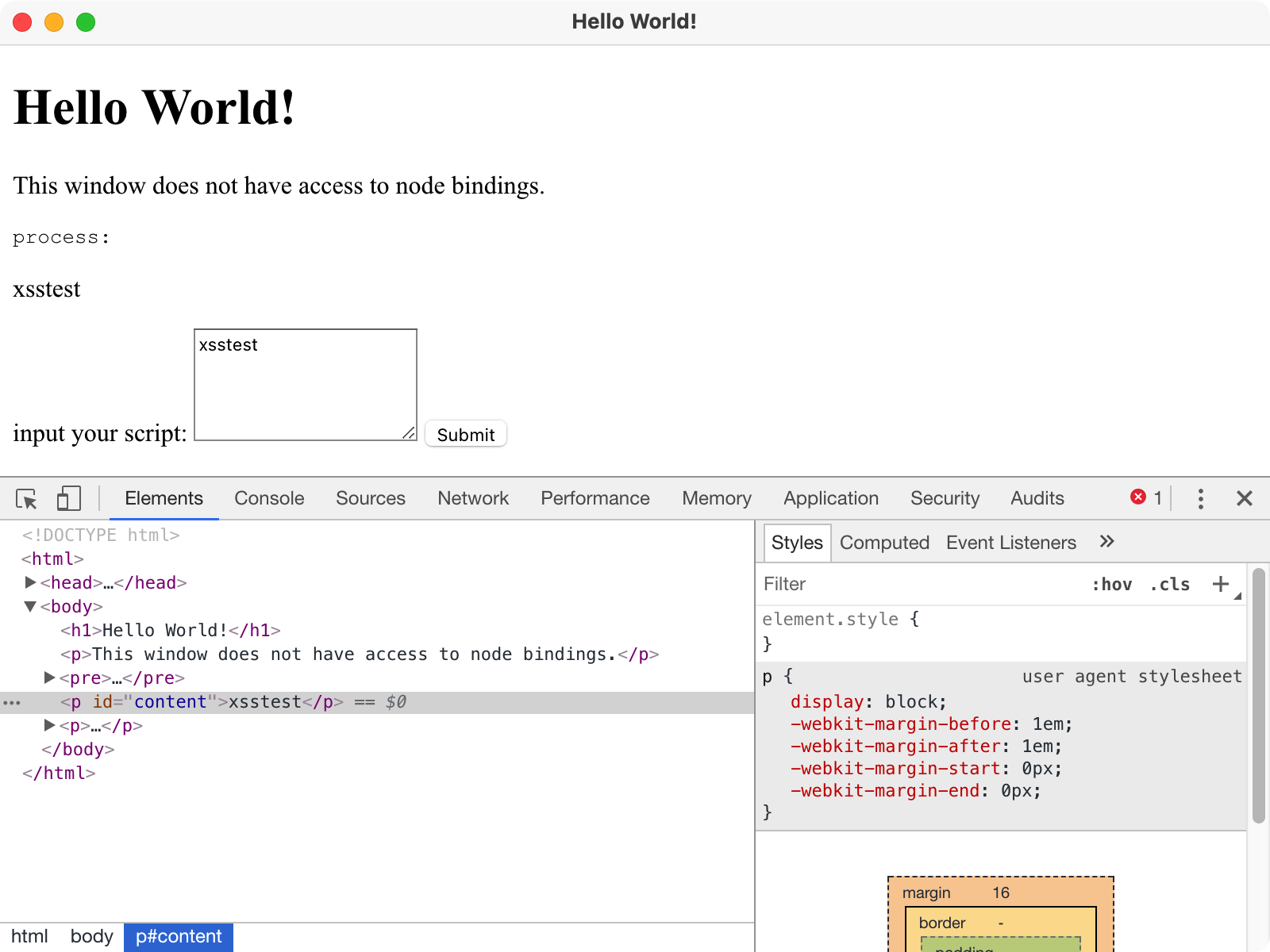Select the Styles sidebar tab
Screen dimensions: 1270x952
(797, 543)
